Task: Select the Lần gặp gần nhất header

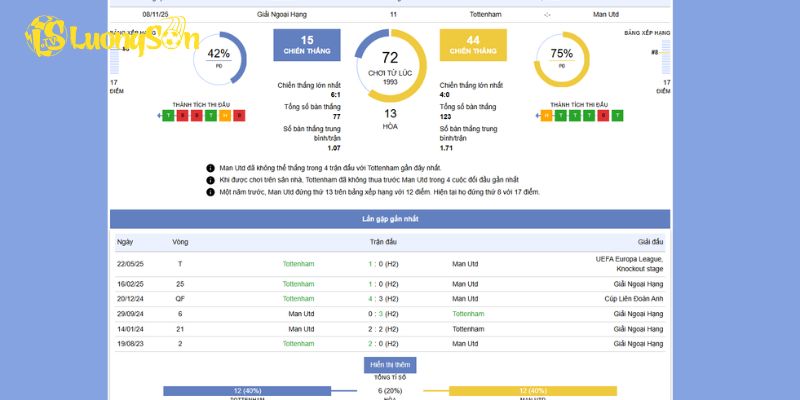Action: [390, 218]
